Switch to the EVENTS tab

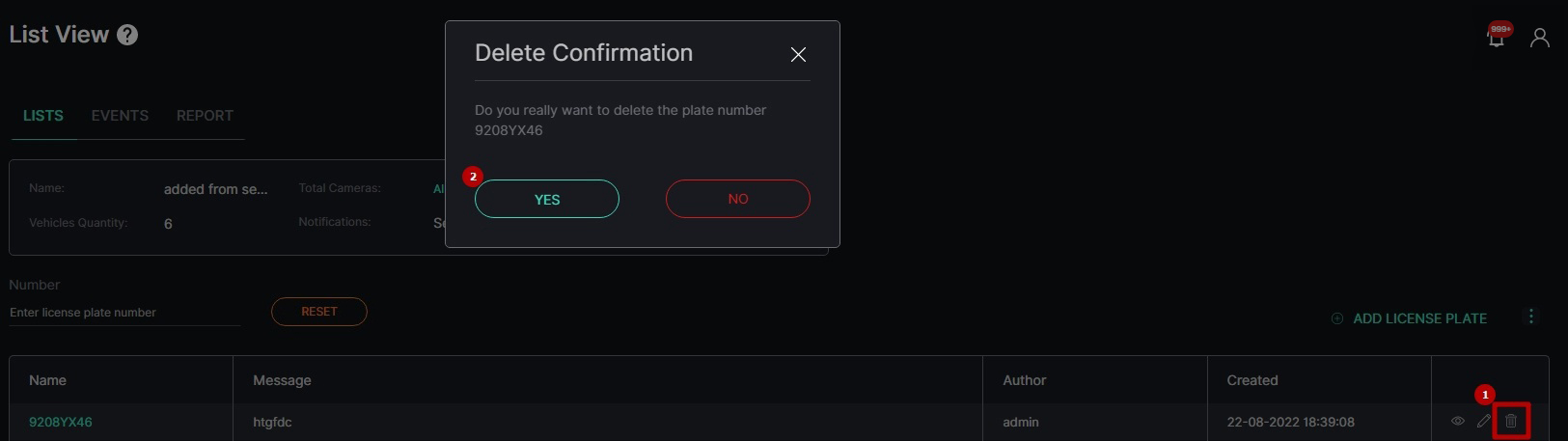(x=120, y=116)
